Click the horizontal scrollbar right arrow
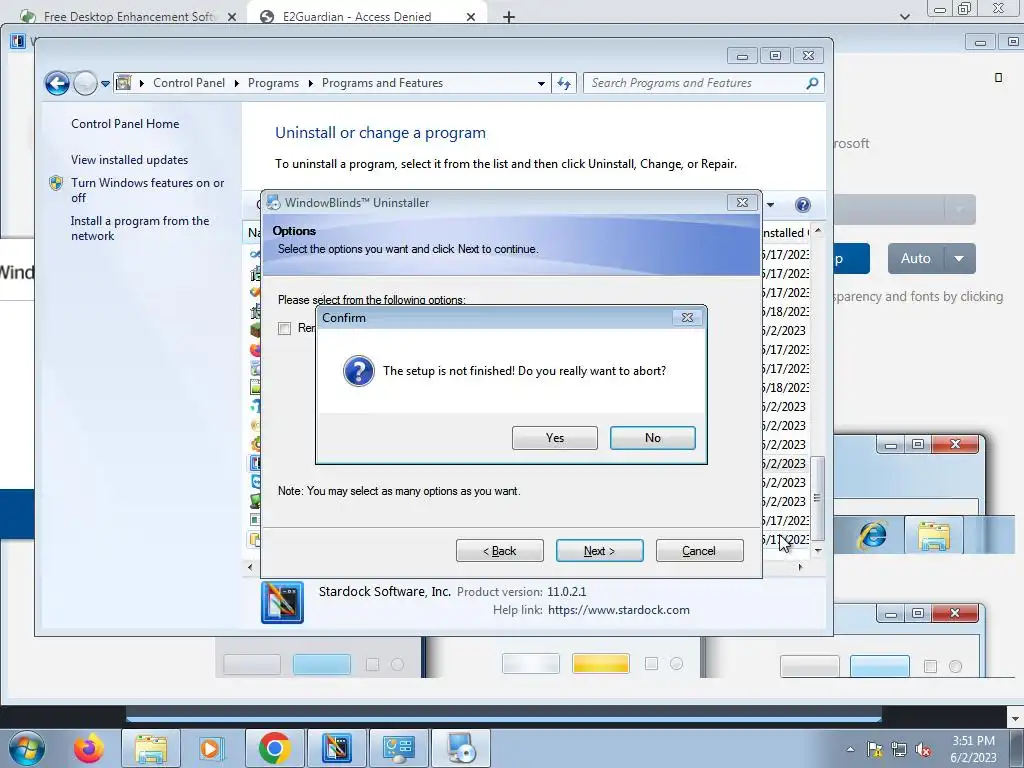 click(x=801, y=567)
